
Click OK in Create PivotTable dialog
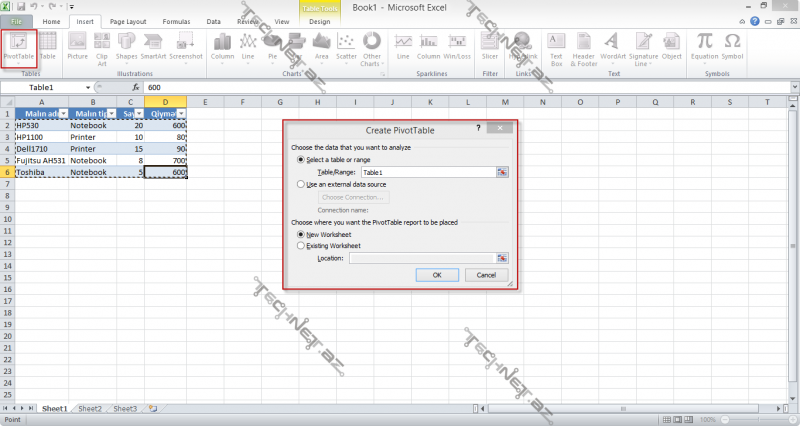pos(437,275)
